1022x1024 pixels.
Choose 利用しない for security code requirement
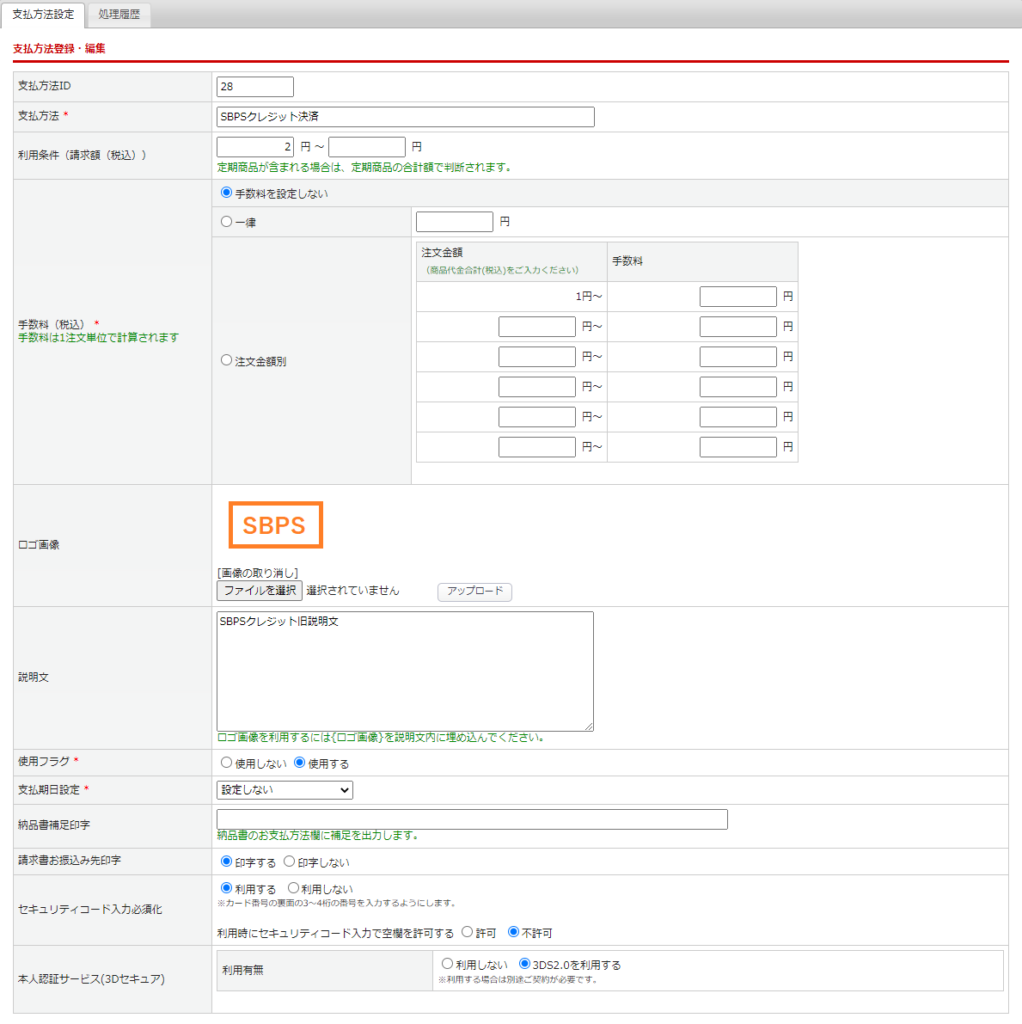pos(294,888)
